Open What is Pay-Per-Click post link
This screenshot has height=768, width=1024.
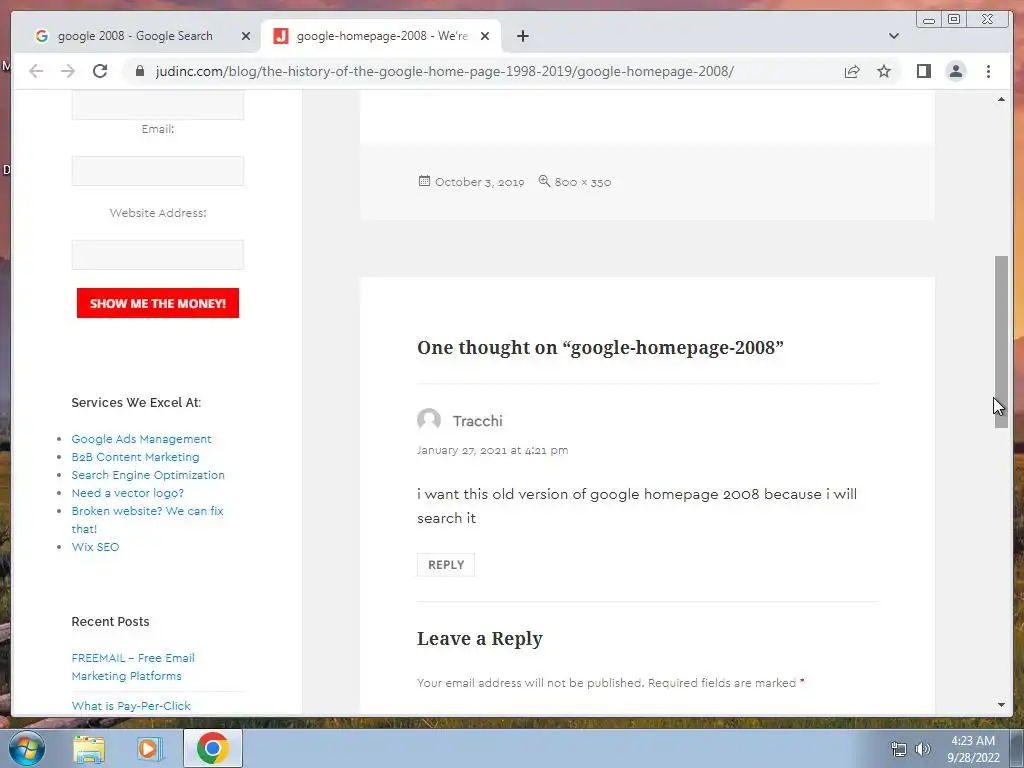coord(131,706)
